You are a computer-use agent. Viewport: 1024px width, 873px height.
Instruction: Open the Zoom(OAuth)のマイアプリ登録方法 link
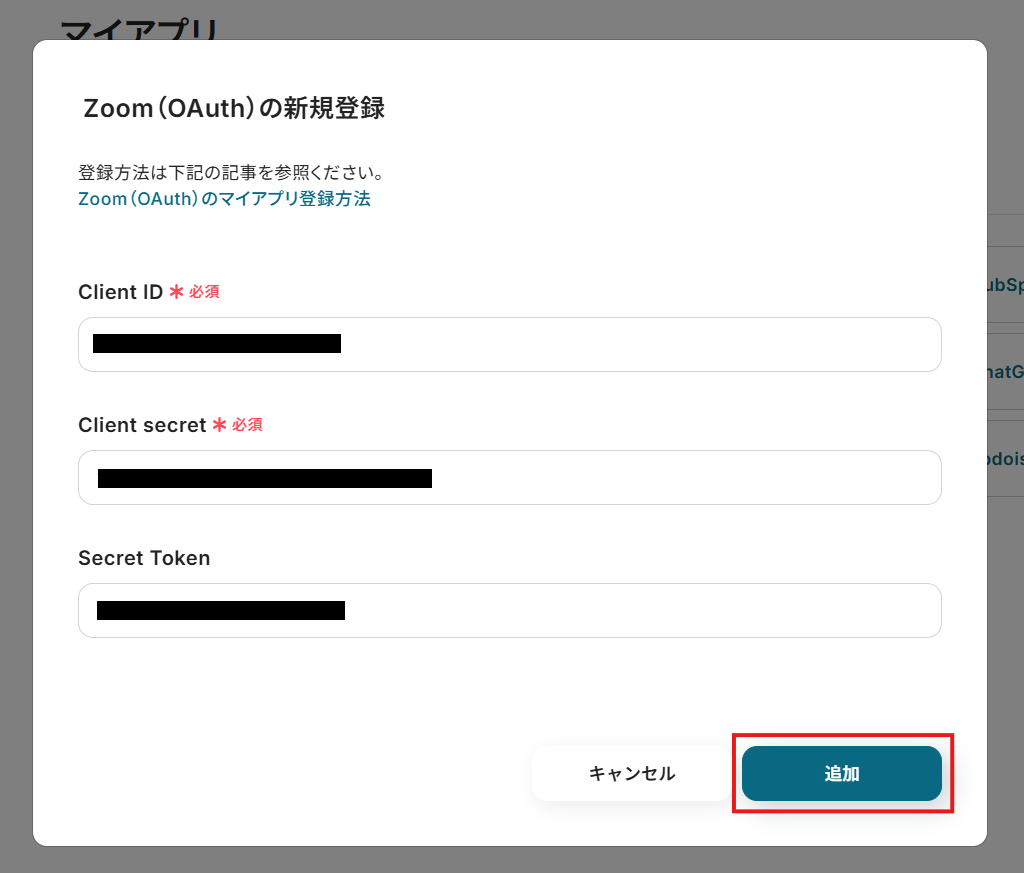pyautogui.click(x=224, y=198)
